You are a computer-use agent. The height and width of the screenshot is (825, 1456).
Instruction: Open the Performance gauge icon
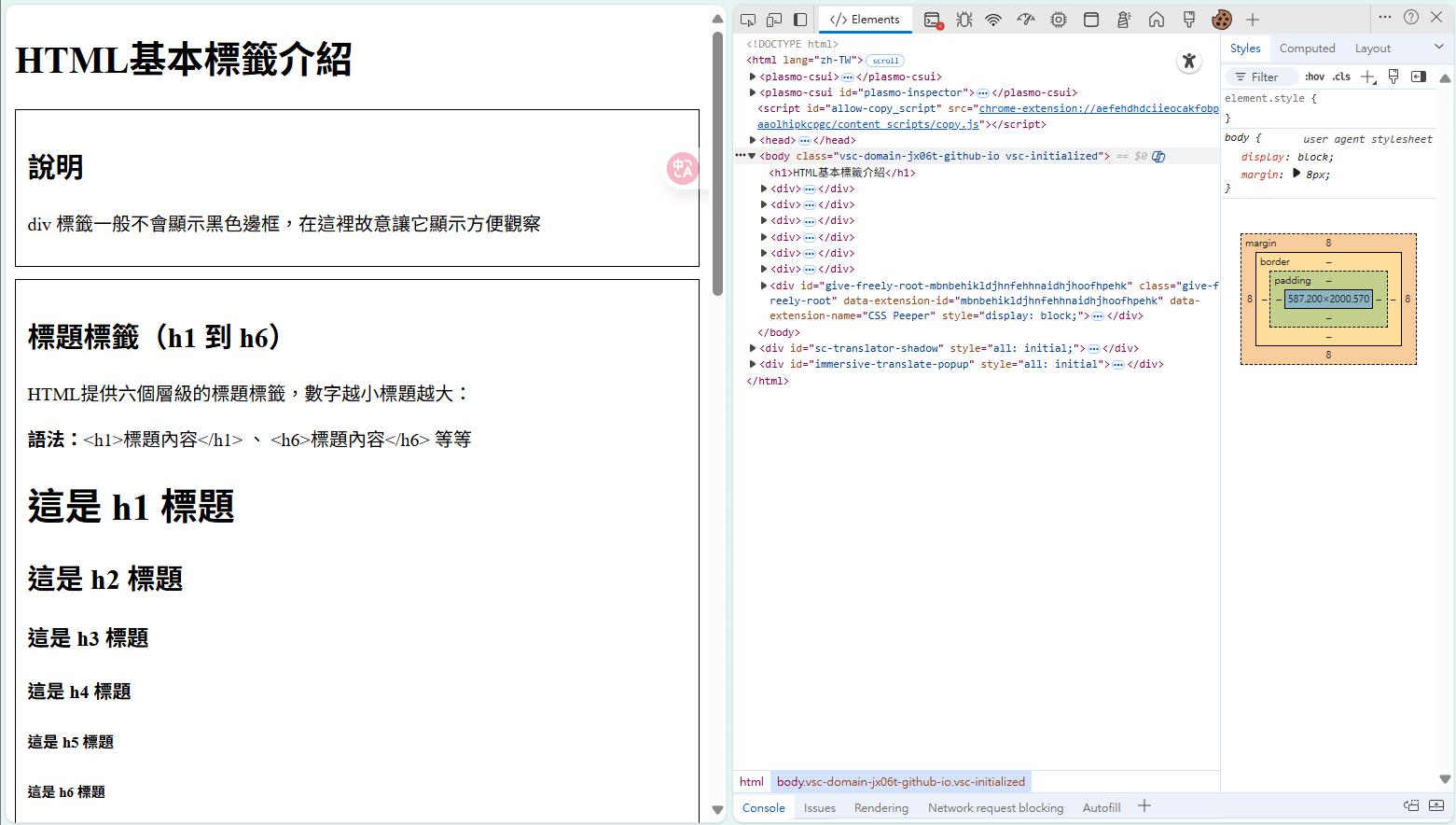point(1026,20)
